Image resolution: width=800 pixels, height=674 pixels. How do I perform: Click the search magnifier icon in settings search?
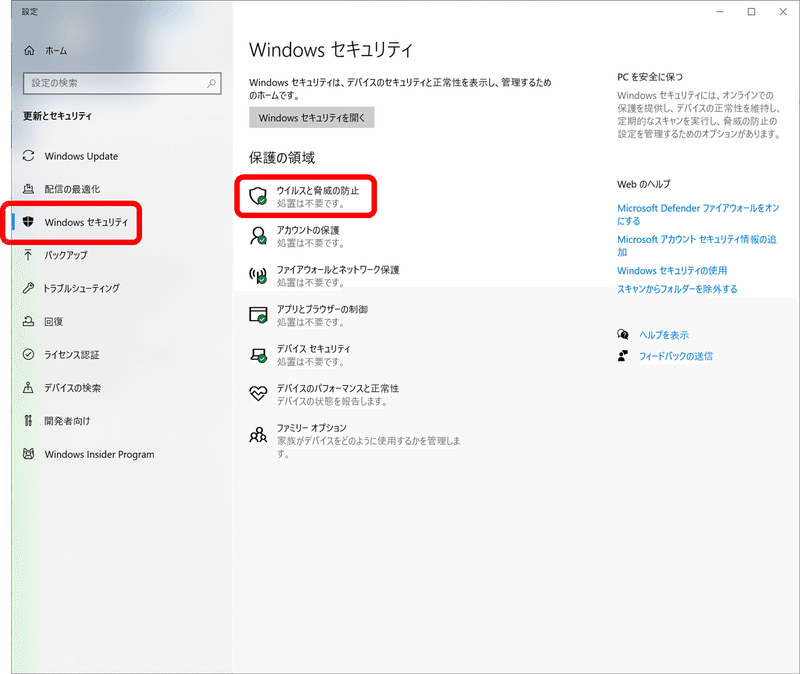211,83
